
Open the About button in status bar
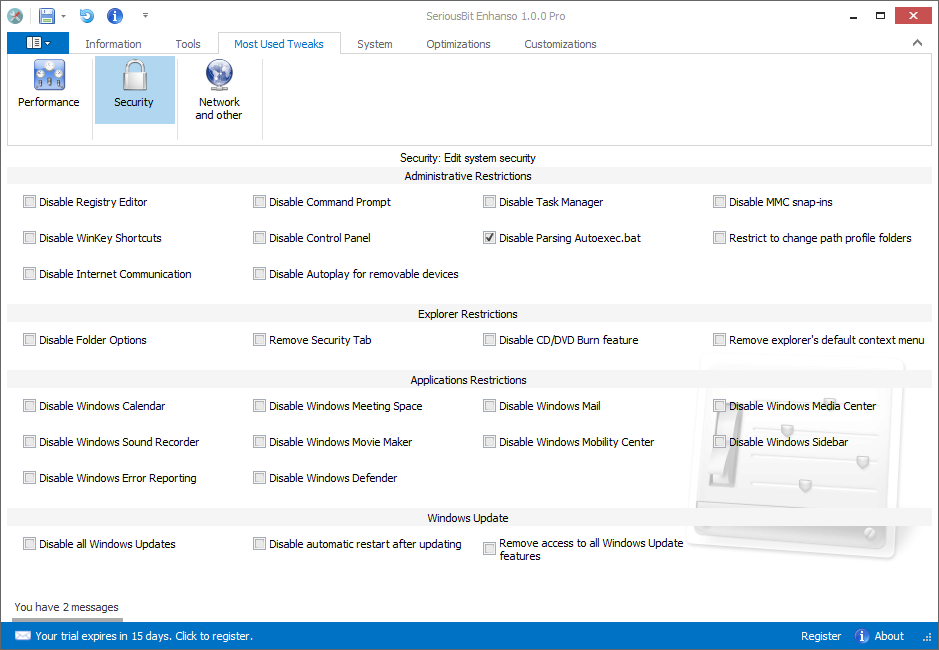(879, 636)
